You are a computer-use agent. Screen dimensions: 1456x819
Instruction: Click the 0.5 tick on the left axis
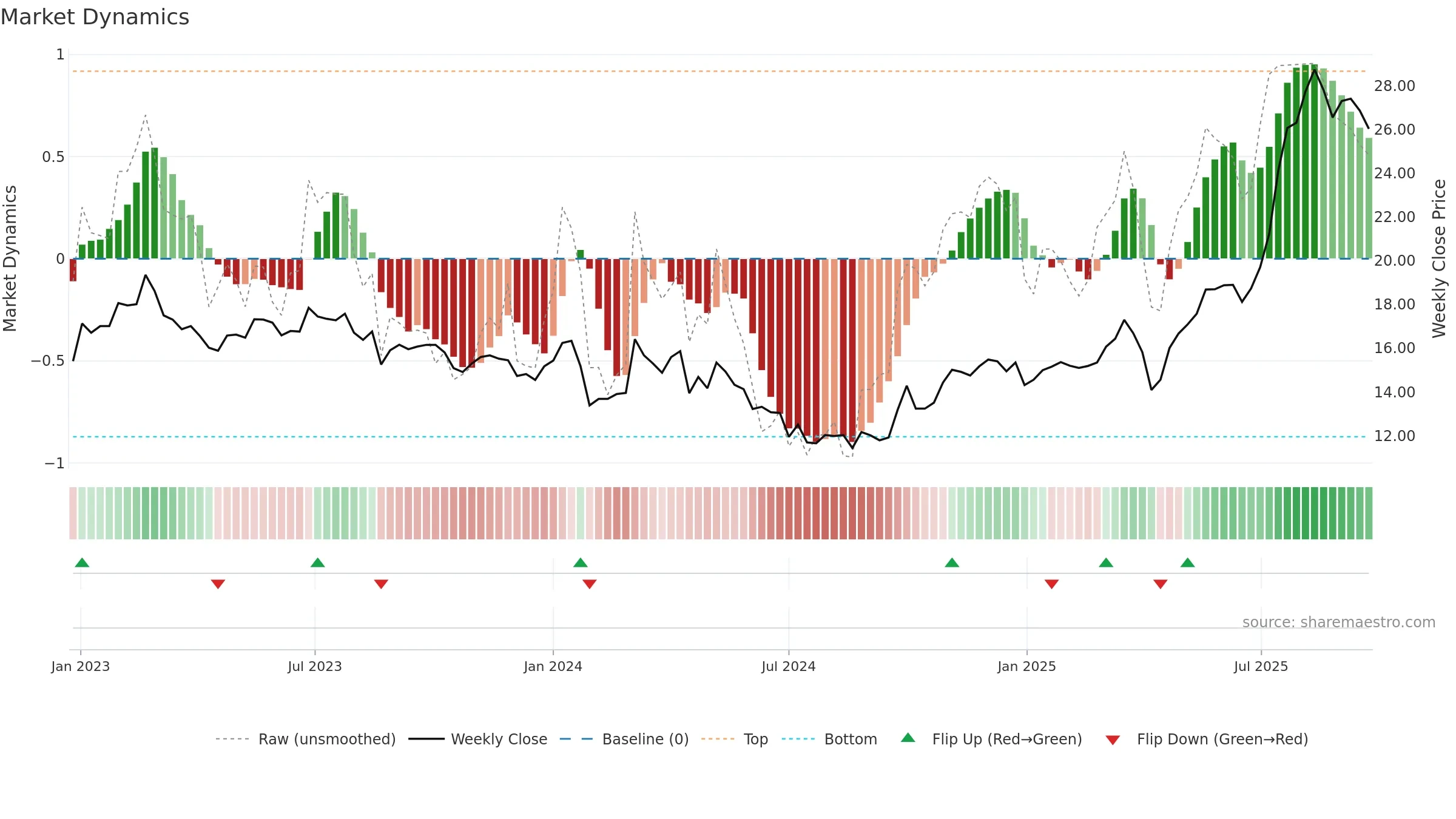53,157
